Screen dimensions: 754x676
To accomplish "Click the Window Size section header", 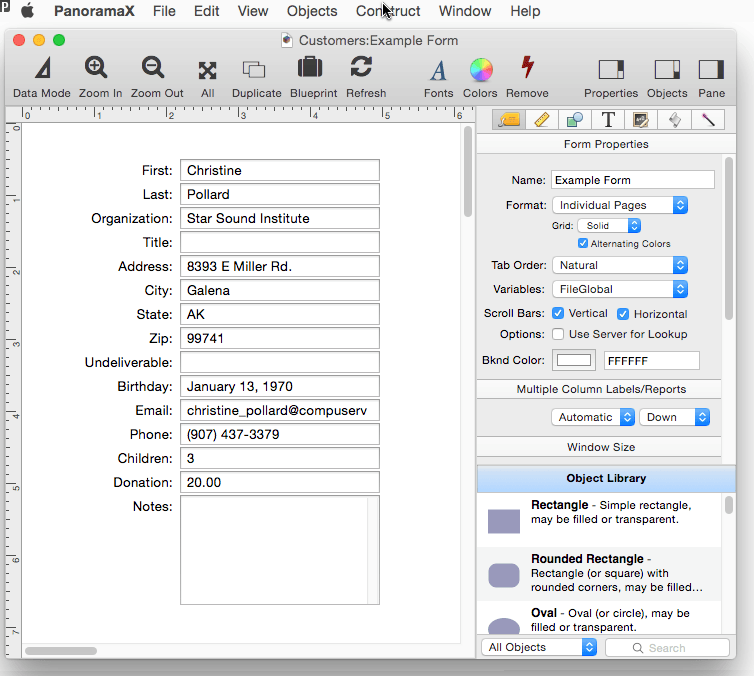I will tap(599, 447).
